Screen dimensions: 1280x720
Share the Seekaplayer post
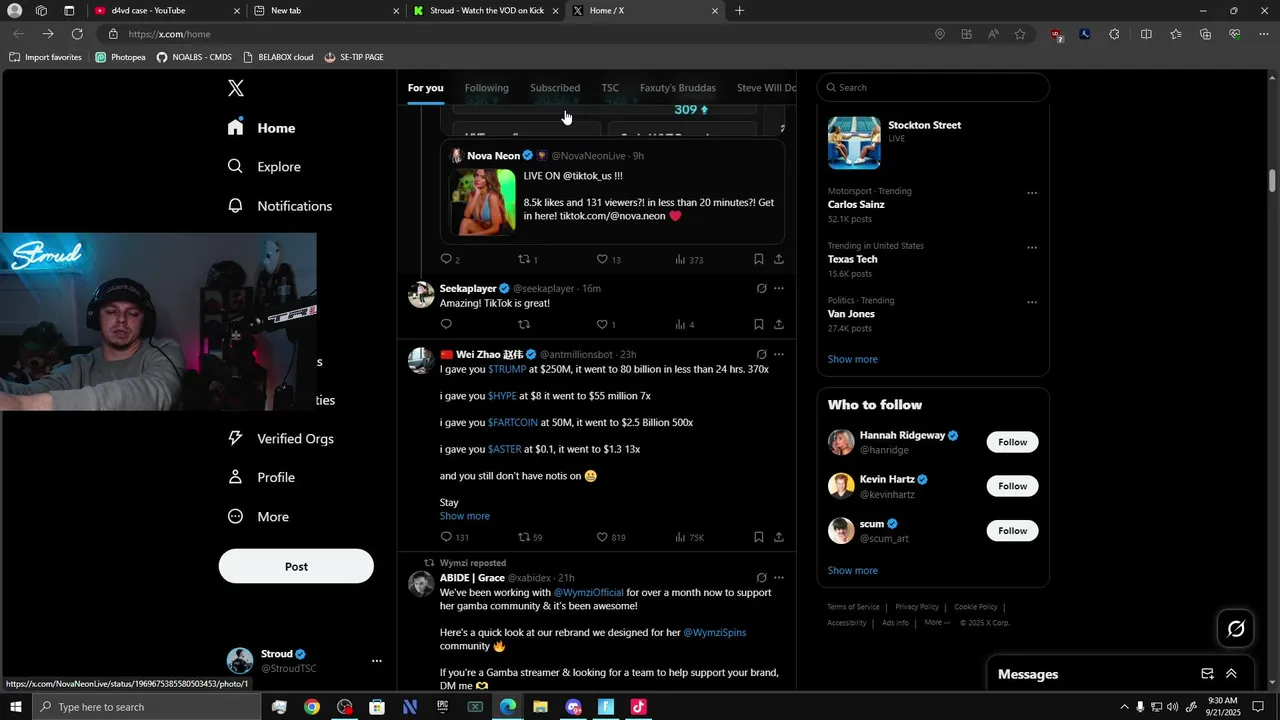[x=779, y=324]
